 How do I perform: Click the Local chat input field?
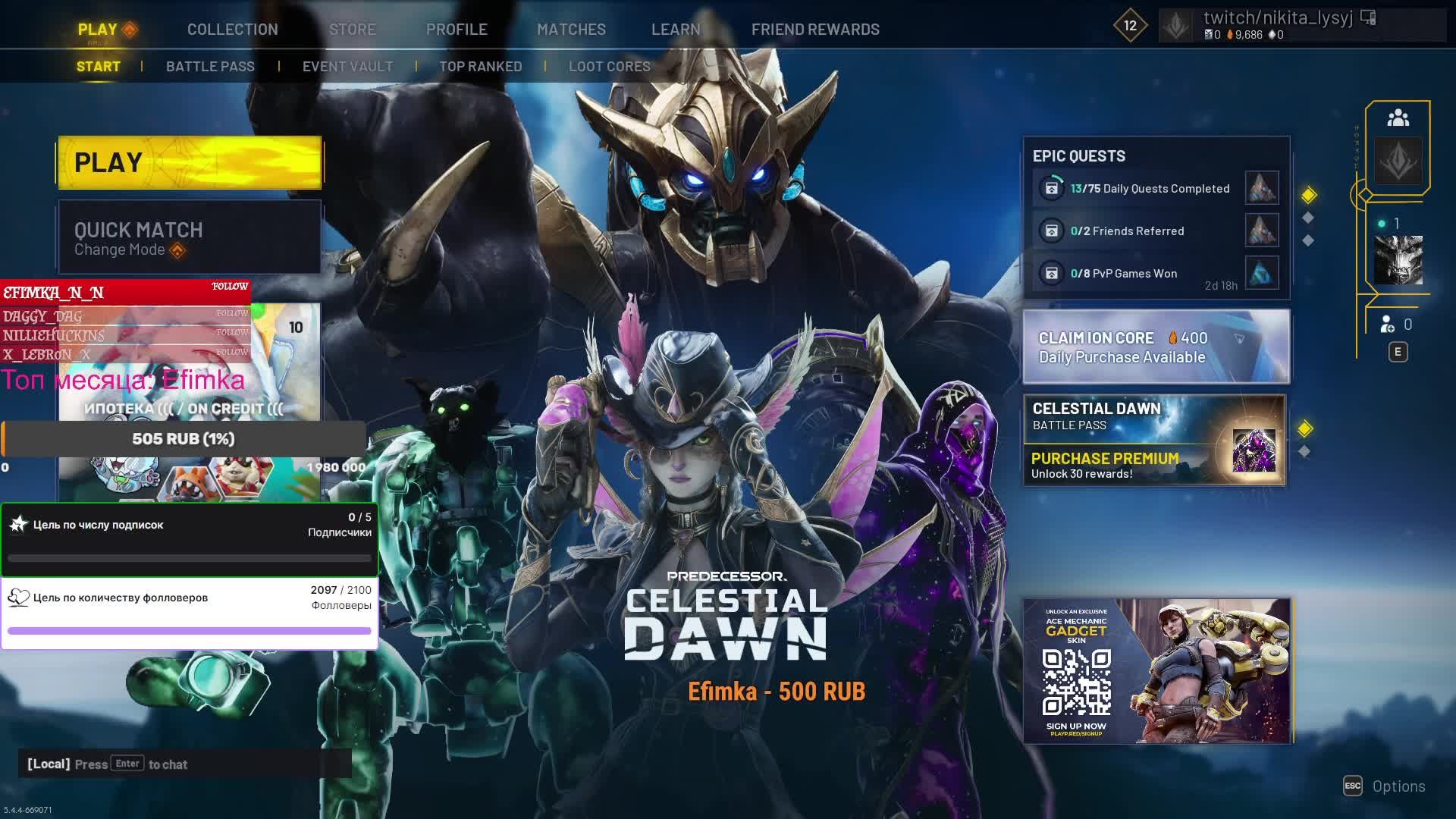(185, 764)
